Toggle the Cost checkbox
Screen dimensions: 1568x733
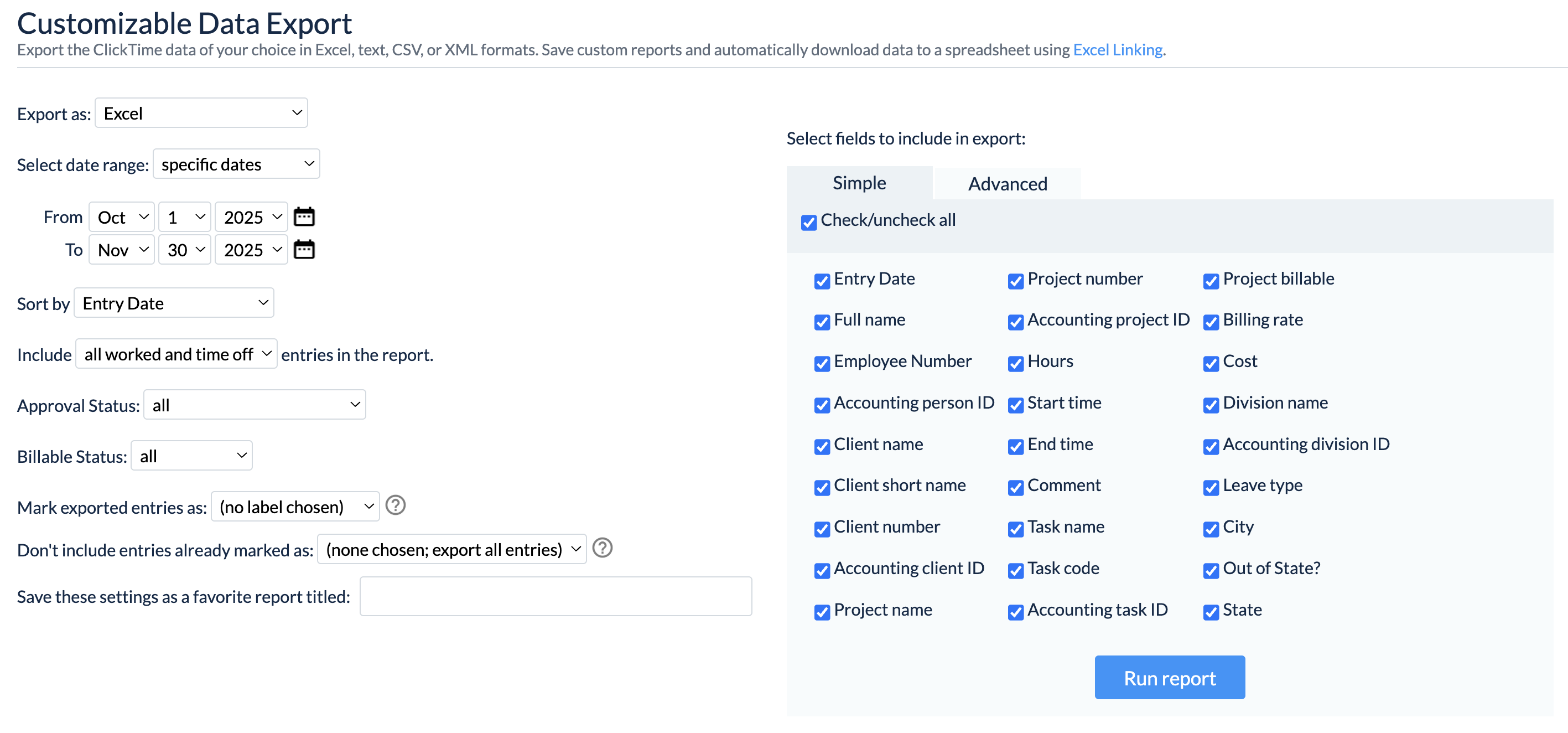pos(1211,364)
